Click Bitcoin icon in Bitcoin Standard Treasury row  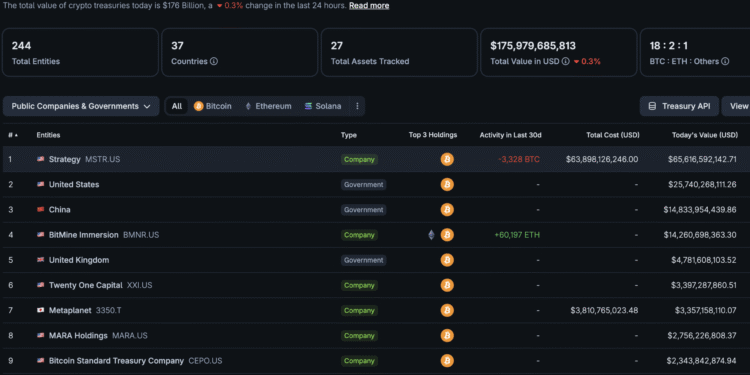(447, 361)
